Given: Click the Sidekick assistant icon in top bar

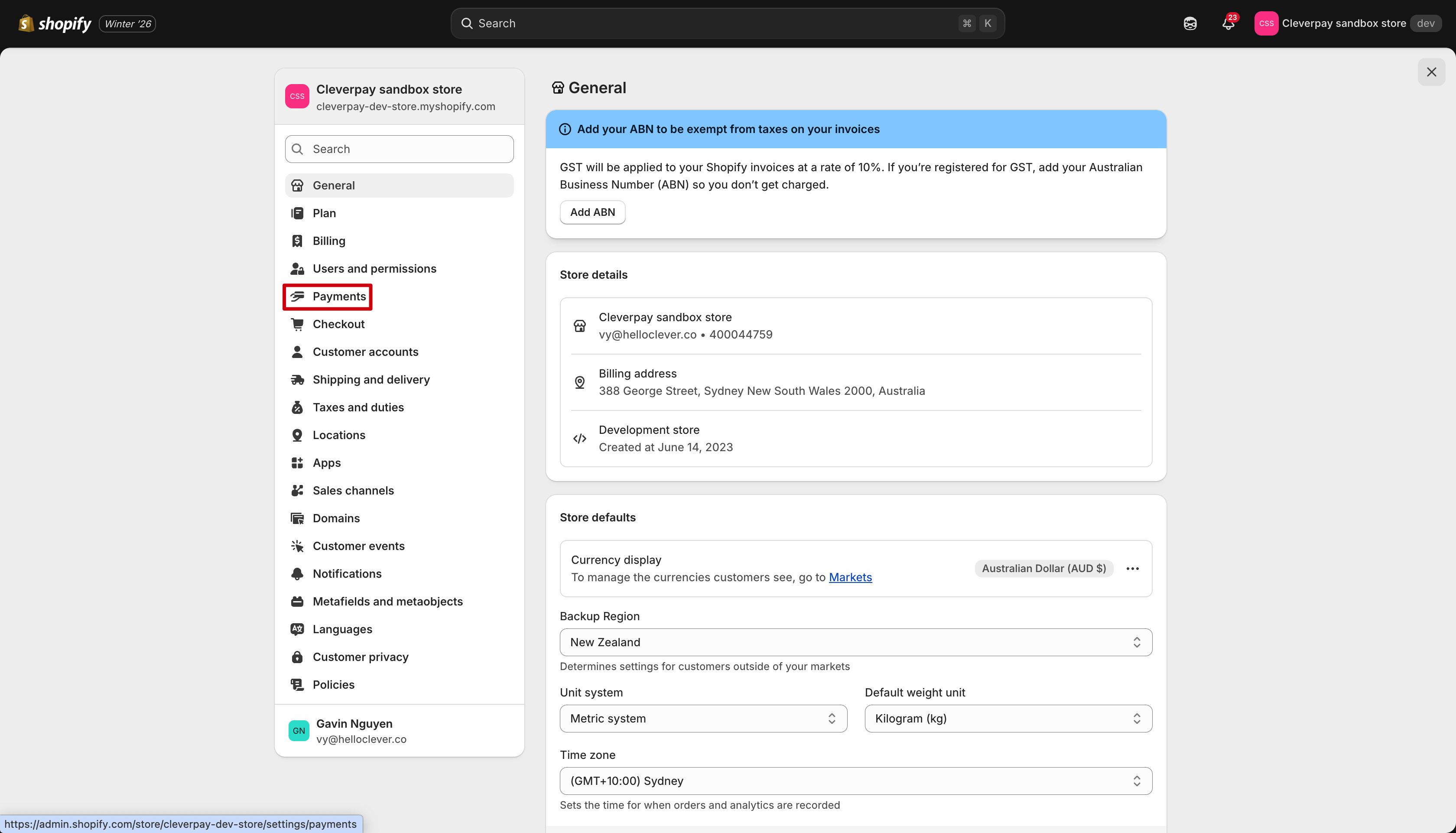Looking at the screenshot, I should pos(1189,23).
